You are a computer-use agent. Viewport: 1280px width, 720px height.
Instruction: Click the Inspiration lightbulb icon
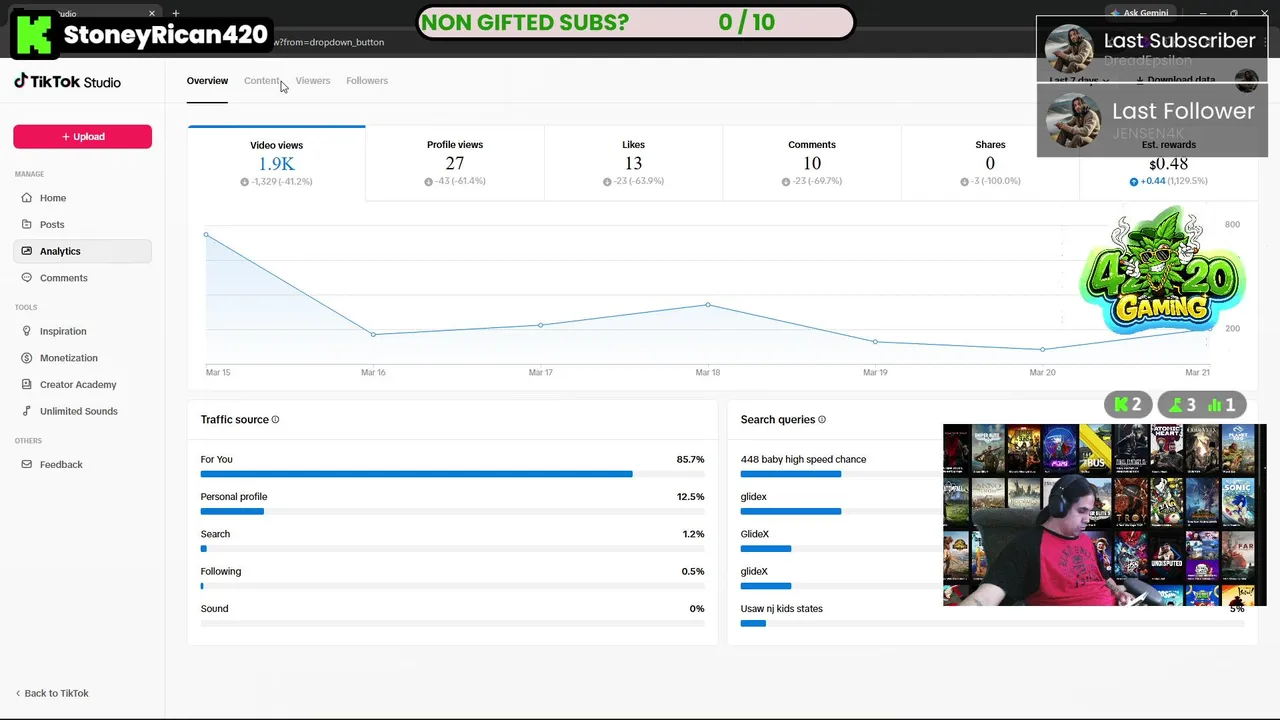[27, 331]
